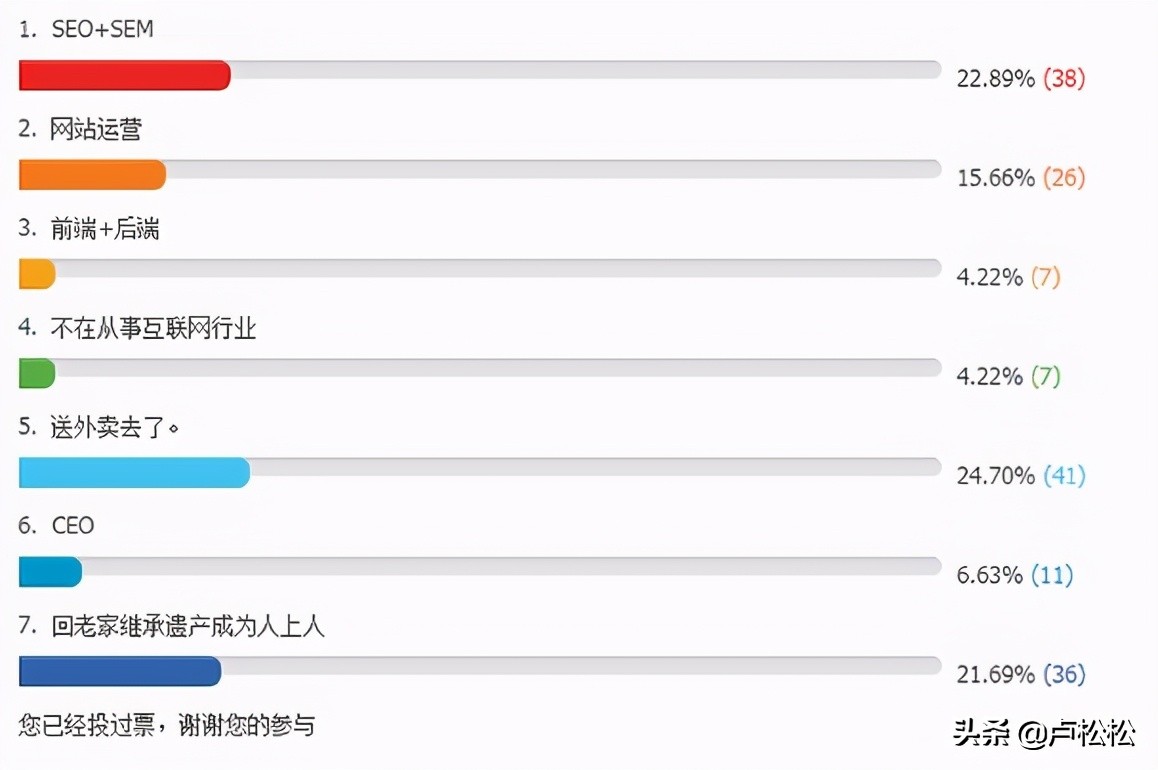
Task: Select option label 5. 送外卖去了
Action: (99, 427)
